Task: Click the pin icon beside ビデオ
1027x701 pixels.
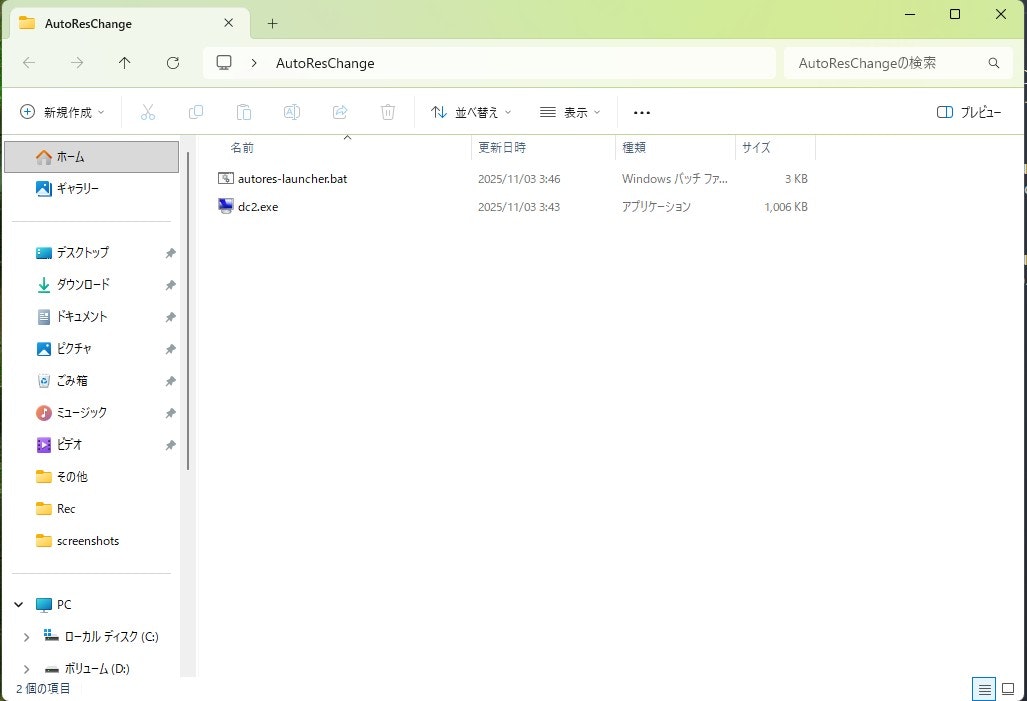Action: coord(170,445)
